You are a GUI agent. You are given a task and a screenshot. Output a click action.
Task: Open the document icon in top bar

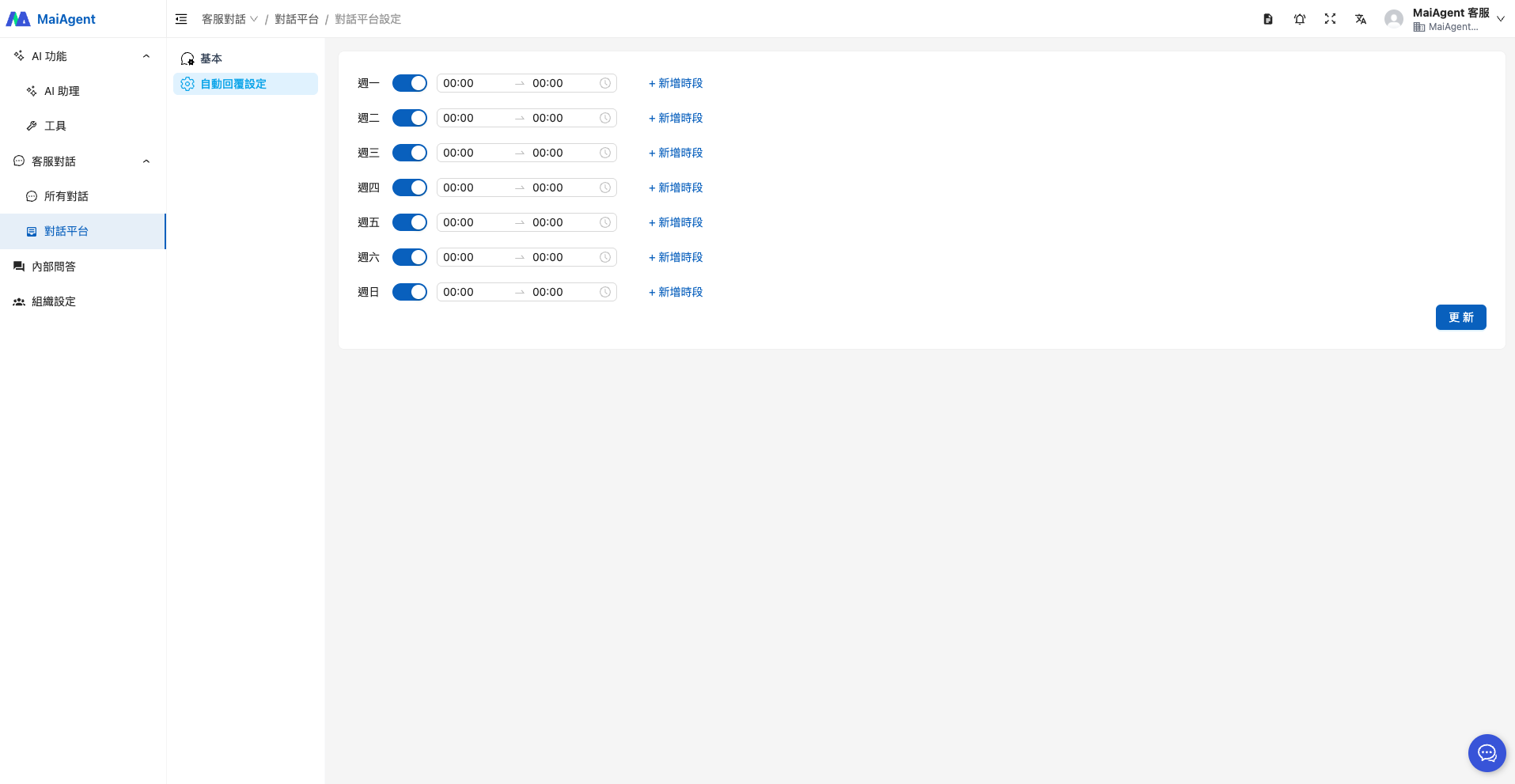(1267, 19)
